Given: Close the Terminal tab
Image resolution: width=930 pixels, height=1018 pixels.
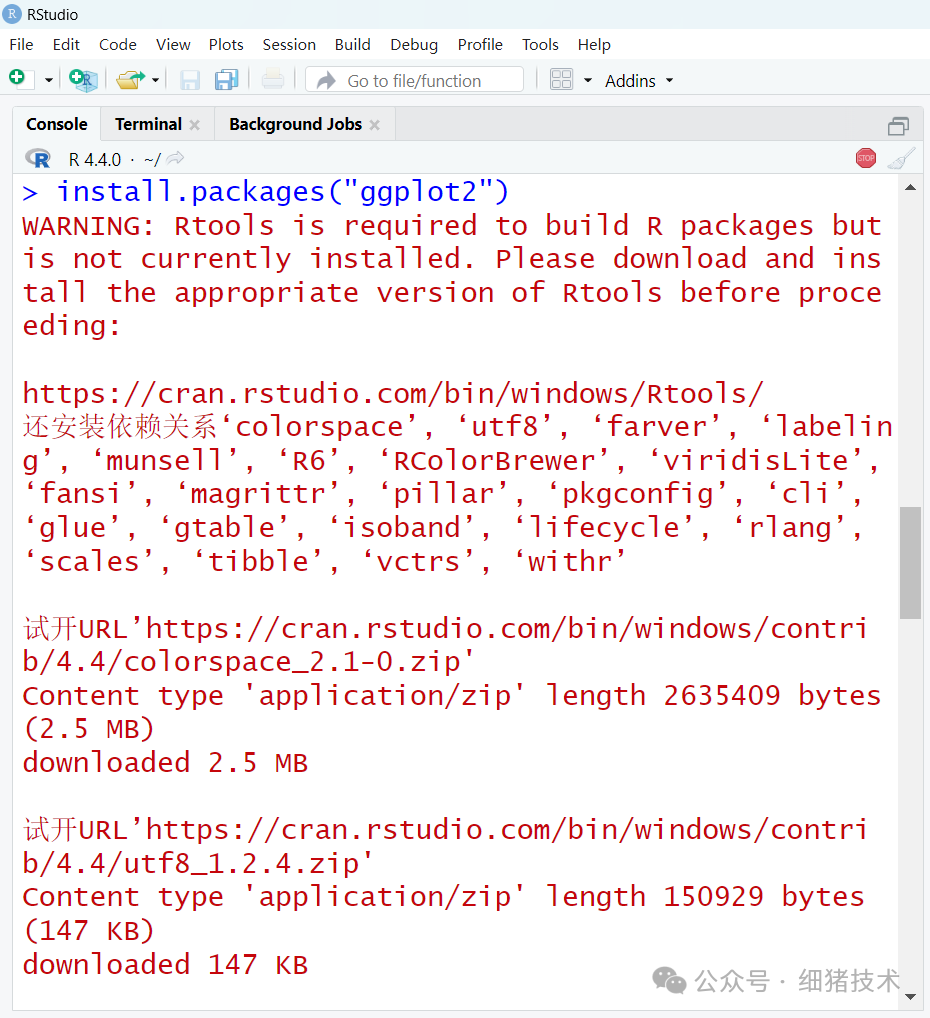Looking at the screenshot, I should click(x=194, y=123).
